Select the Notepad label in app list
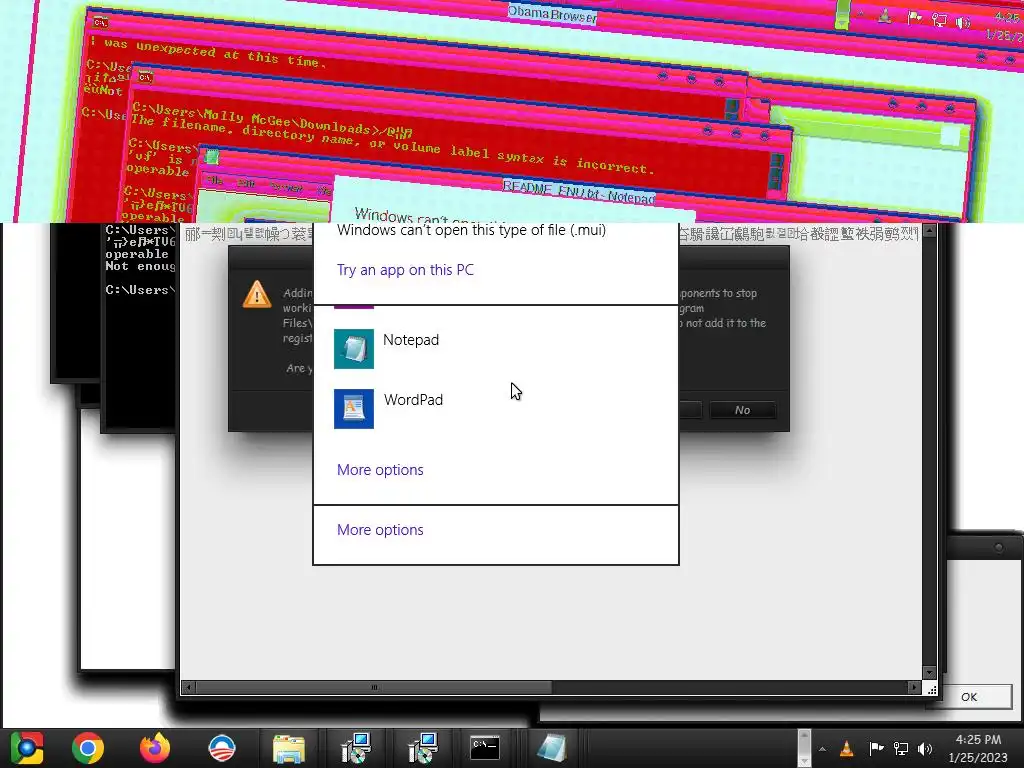The width and height of the screenshot is (1024, 768). pyautogui.click(x=411, y=340)
